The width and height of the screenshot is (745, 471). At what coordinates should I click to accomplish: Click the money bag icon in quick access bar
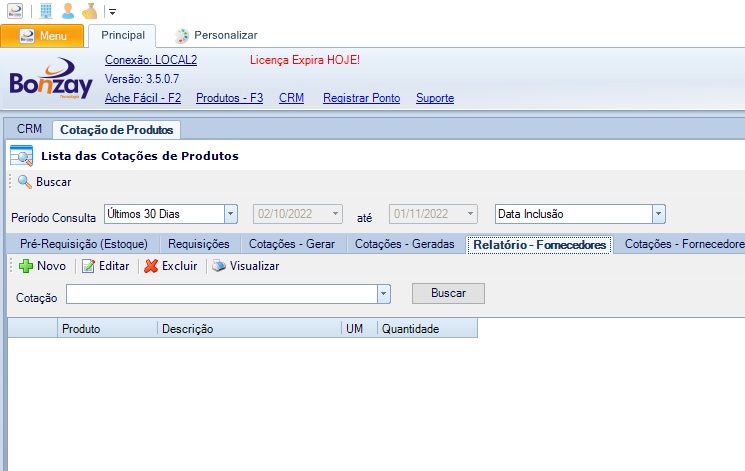(89, 10)
